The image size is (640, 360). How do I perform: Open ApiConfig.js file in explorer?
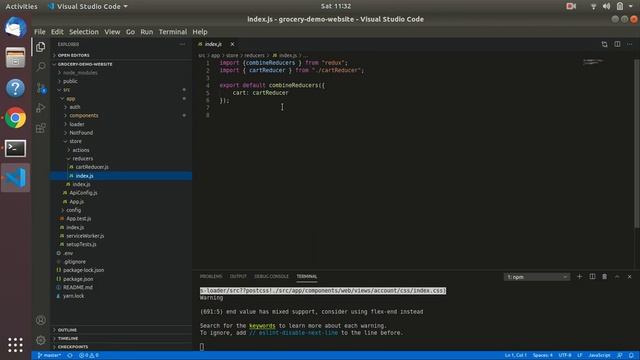point(83,193)
